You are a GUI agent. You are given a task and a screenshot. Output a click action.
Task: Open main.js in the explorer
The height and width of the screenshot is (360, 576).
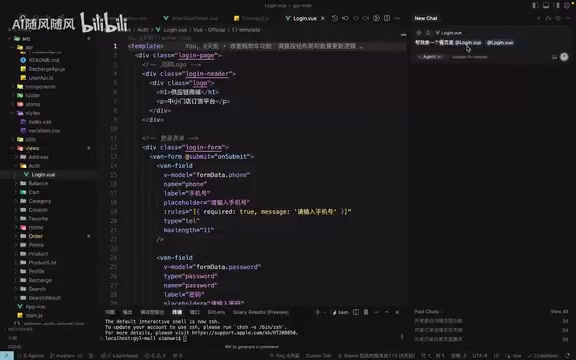click(34, 315)
